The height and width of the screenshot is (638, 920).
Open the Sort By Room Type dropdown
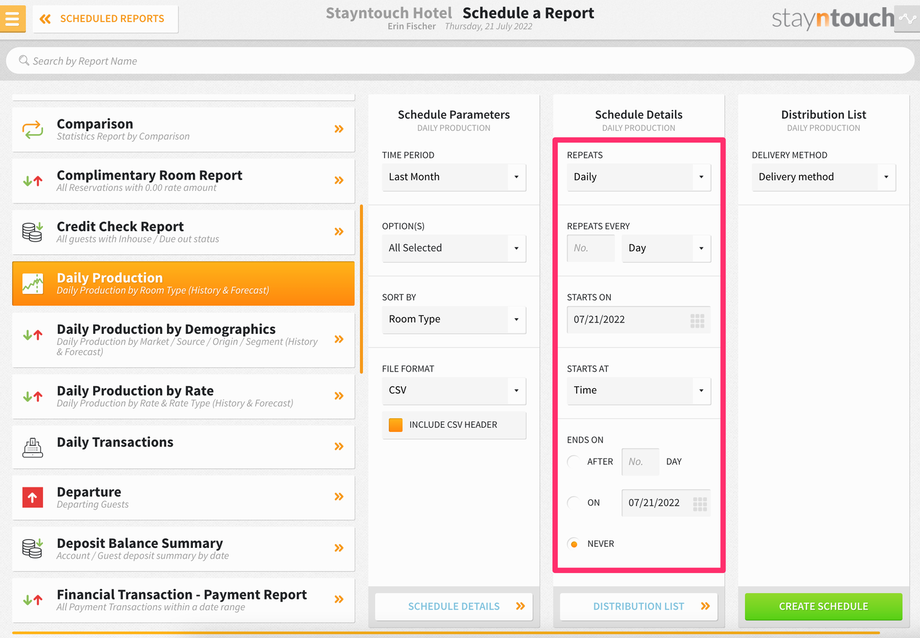(x=454, y=319)
